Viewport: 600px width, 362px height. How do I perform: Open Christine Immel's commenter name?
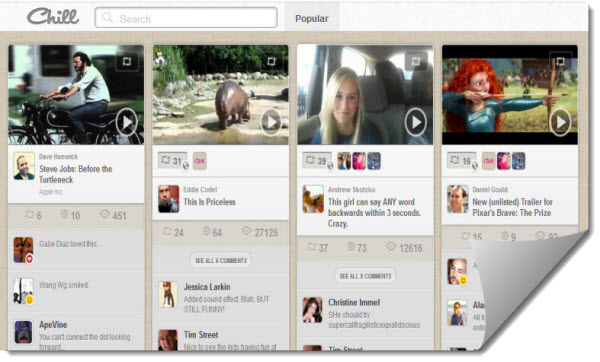point(354,302)
